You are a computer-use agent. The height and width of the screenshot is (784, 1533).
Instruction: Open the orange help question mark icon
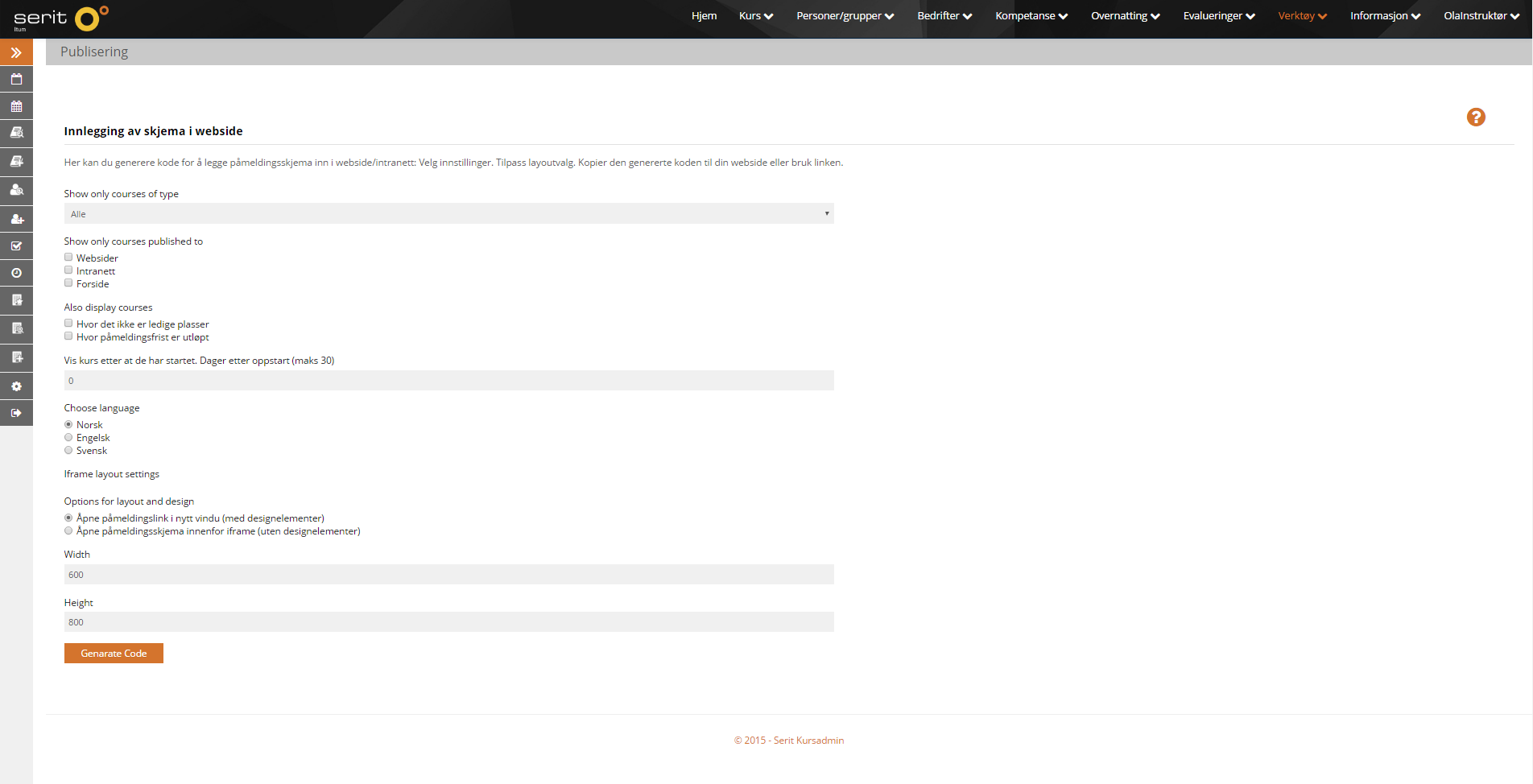pos(1475,118)
